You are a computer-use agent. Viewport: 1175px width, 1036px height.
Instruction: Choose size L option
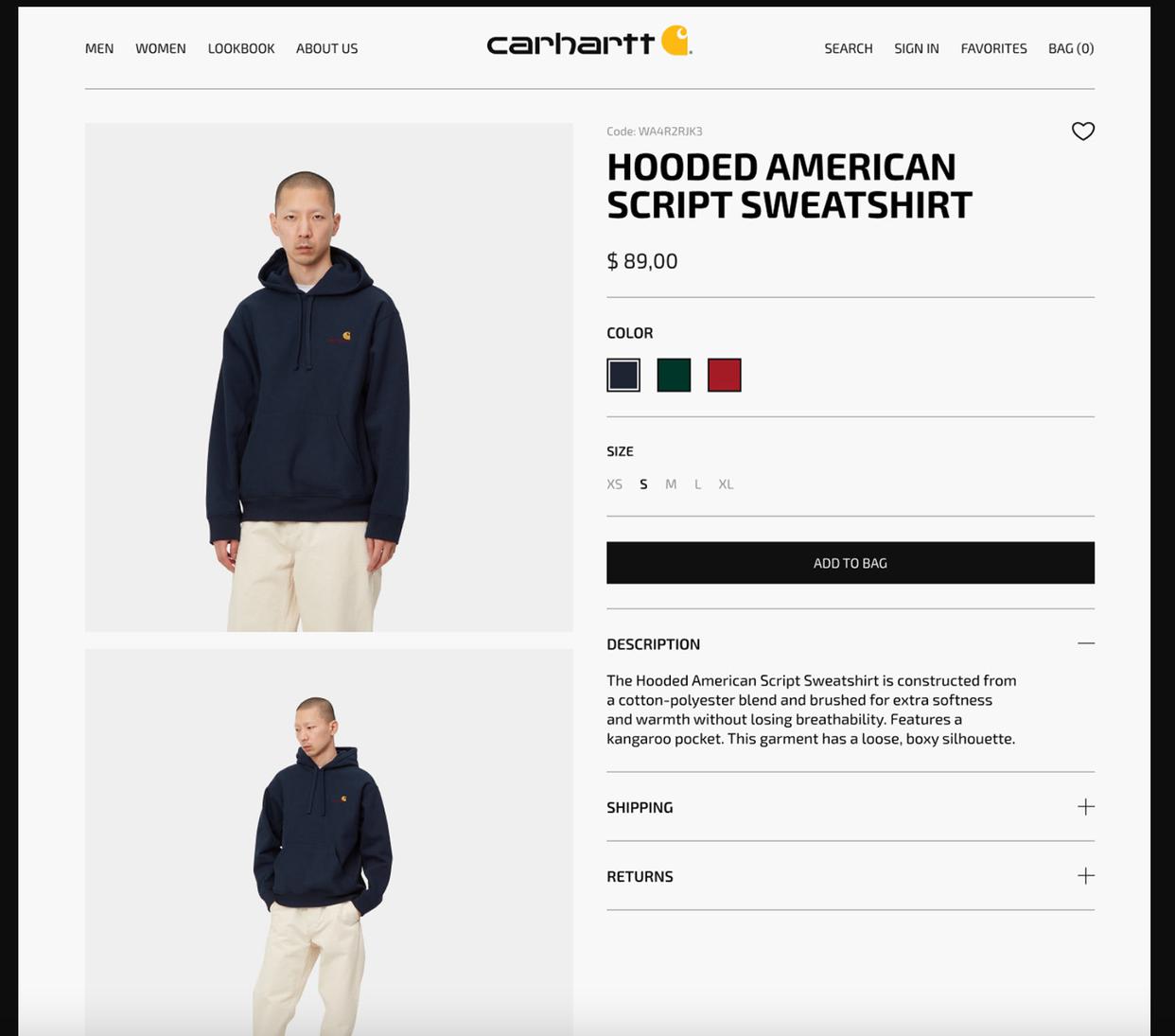(x=697, y=484)
